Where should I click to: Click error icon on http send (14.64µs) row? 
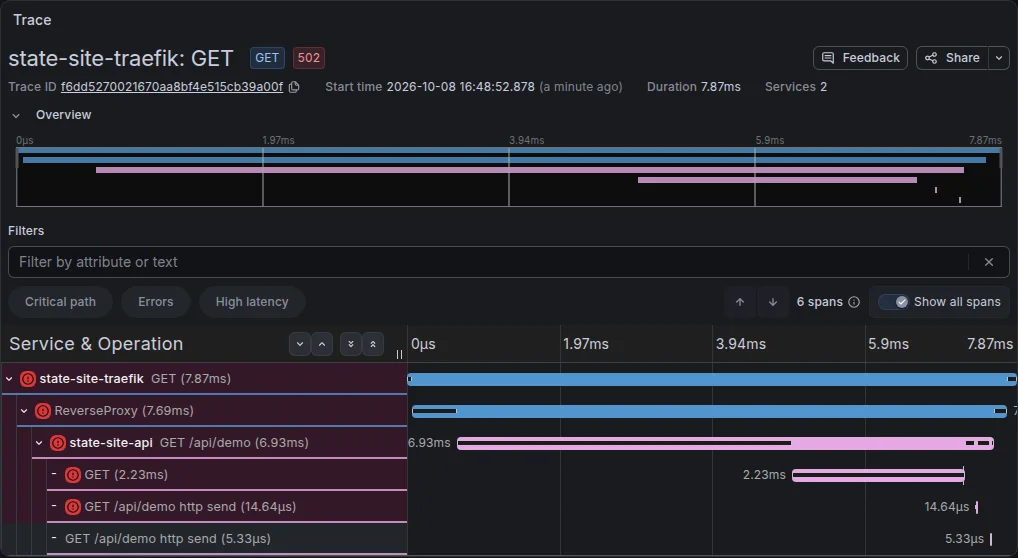point(73,507)
